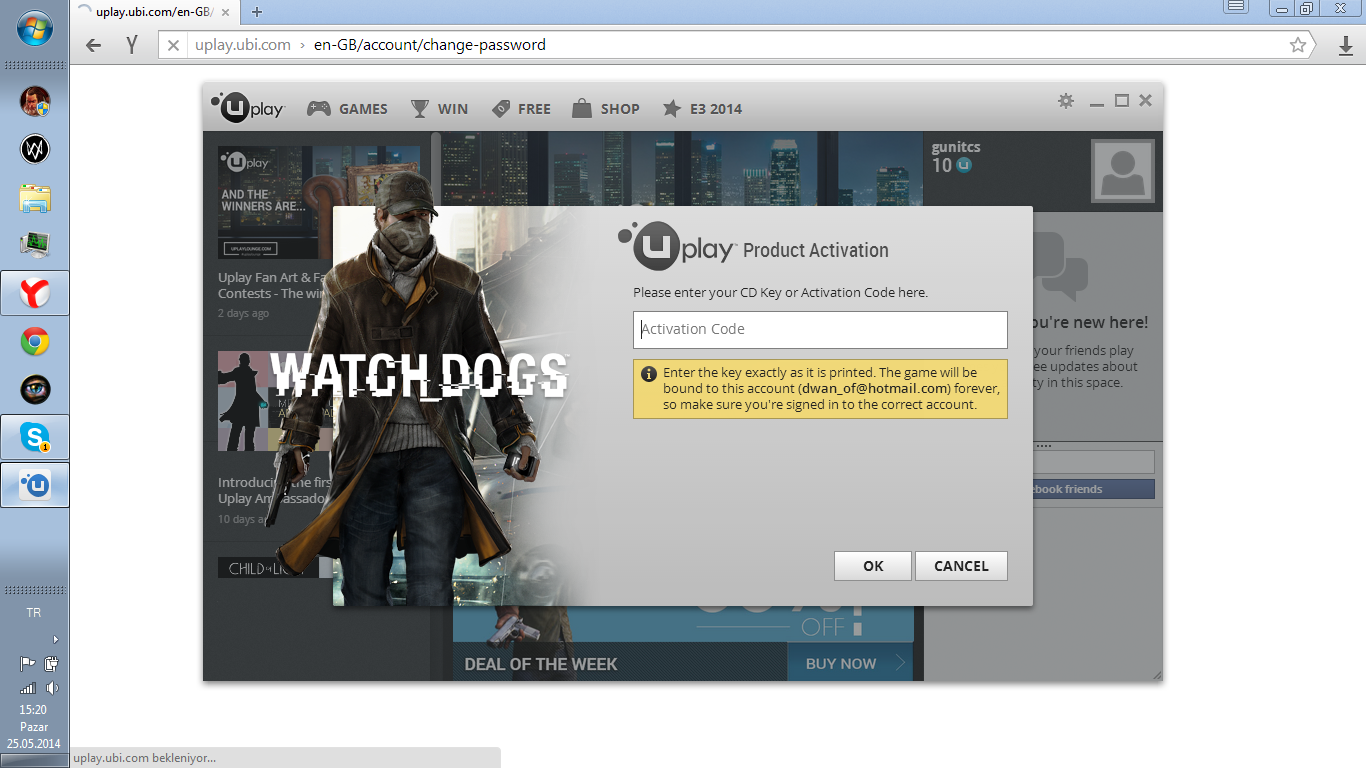The image size is (1366, 768).
Task: Open the monitor application taskbar icon
Action: coord(35,245)
